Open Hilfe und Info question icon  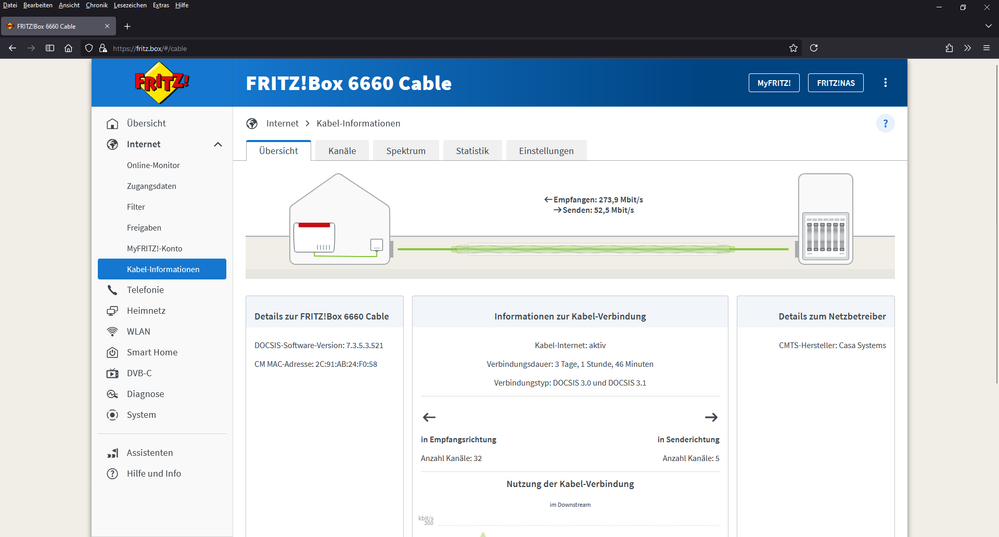[x=112, y=474]
